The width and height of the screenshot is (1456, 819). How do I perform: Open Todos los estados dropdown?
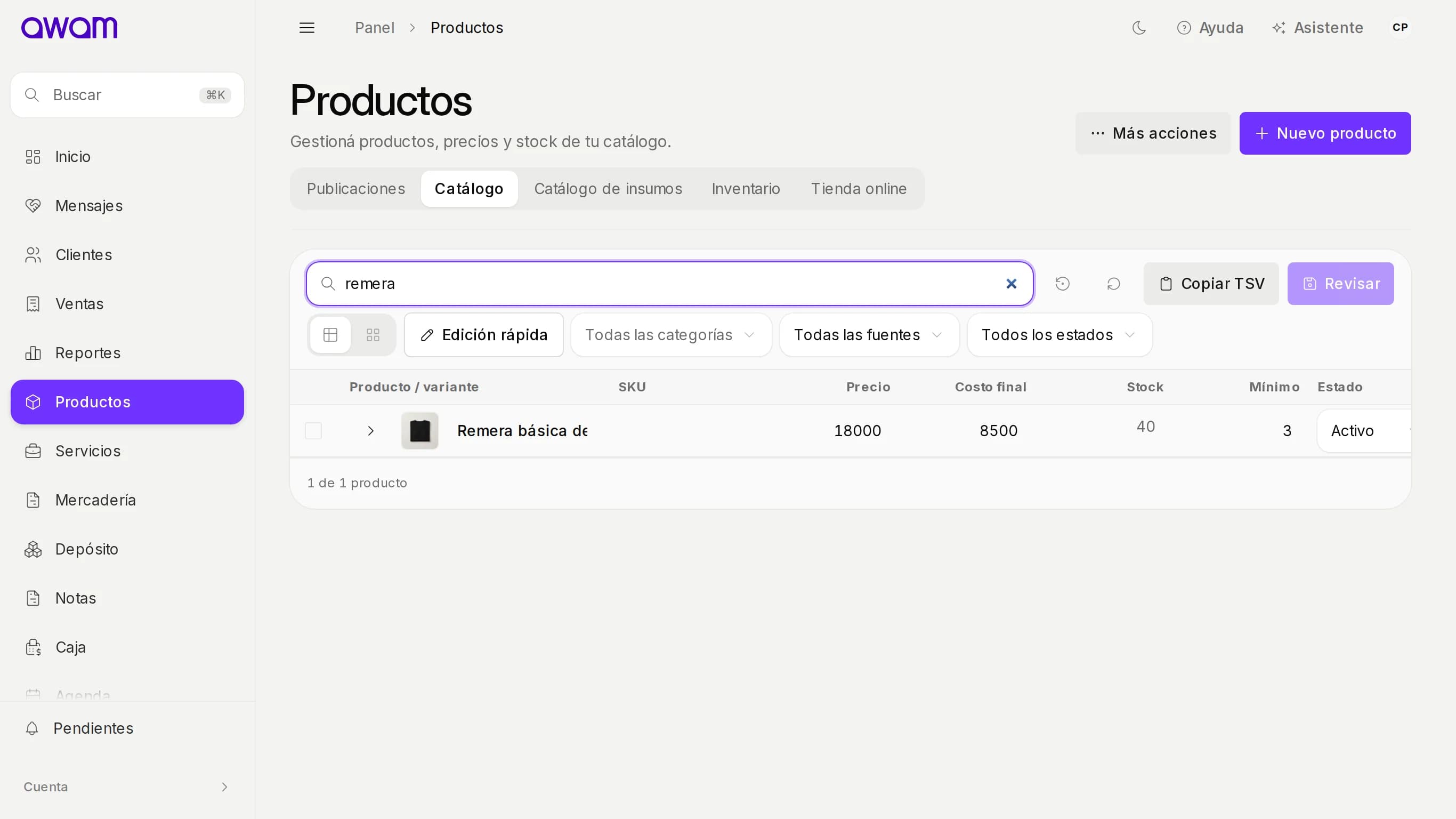[1060, 335]
